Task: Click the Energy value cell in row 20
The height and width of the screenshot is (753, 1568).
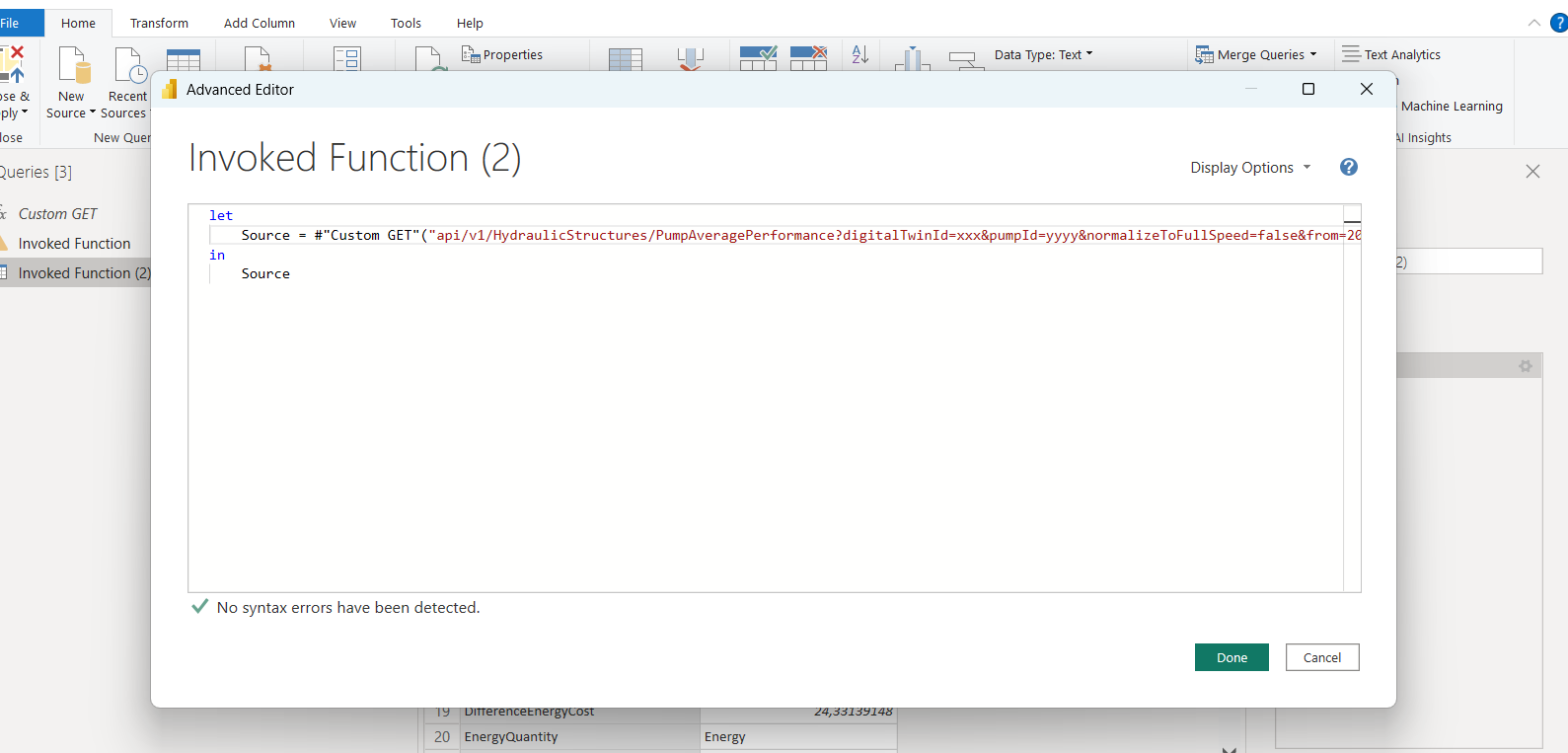Action: [x=798, y=737]
